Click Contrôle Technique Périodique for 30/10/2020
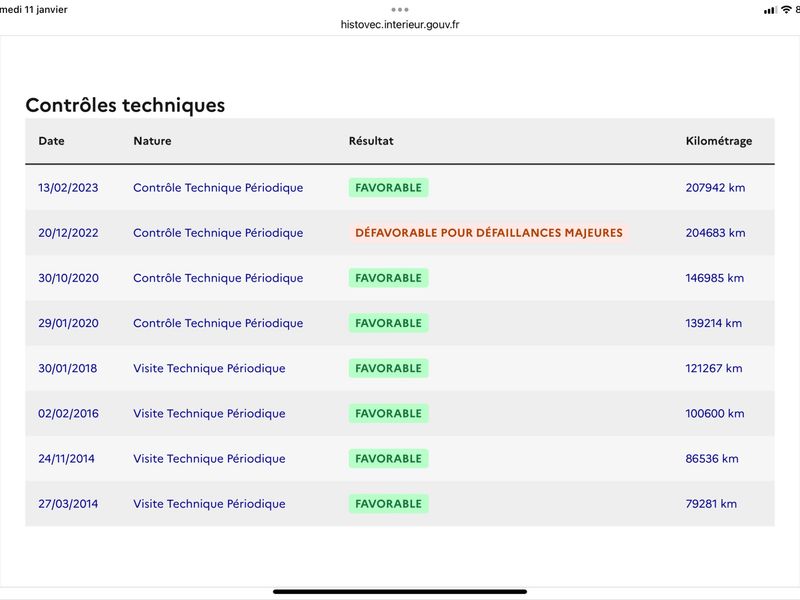Screen dimensions: 800x600 click(x=218, y=278)
